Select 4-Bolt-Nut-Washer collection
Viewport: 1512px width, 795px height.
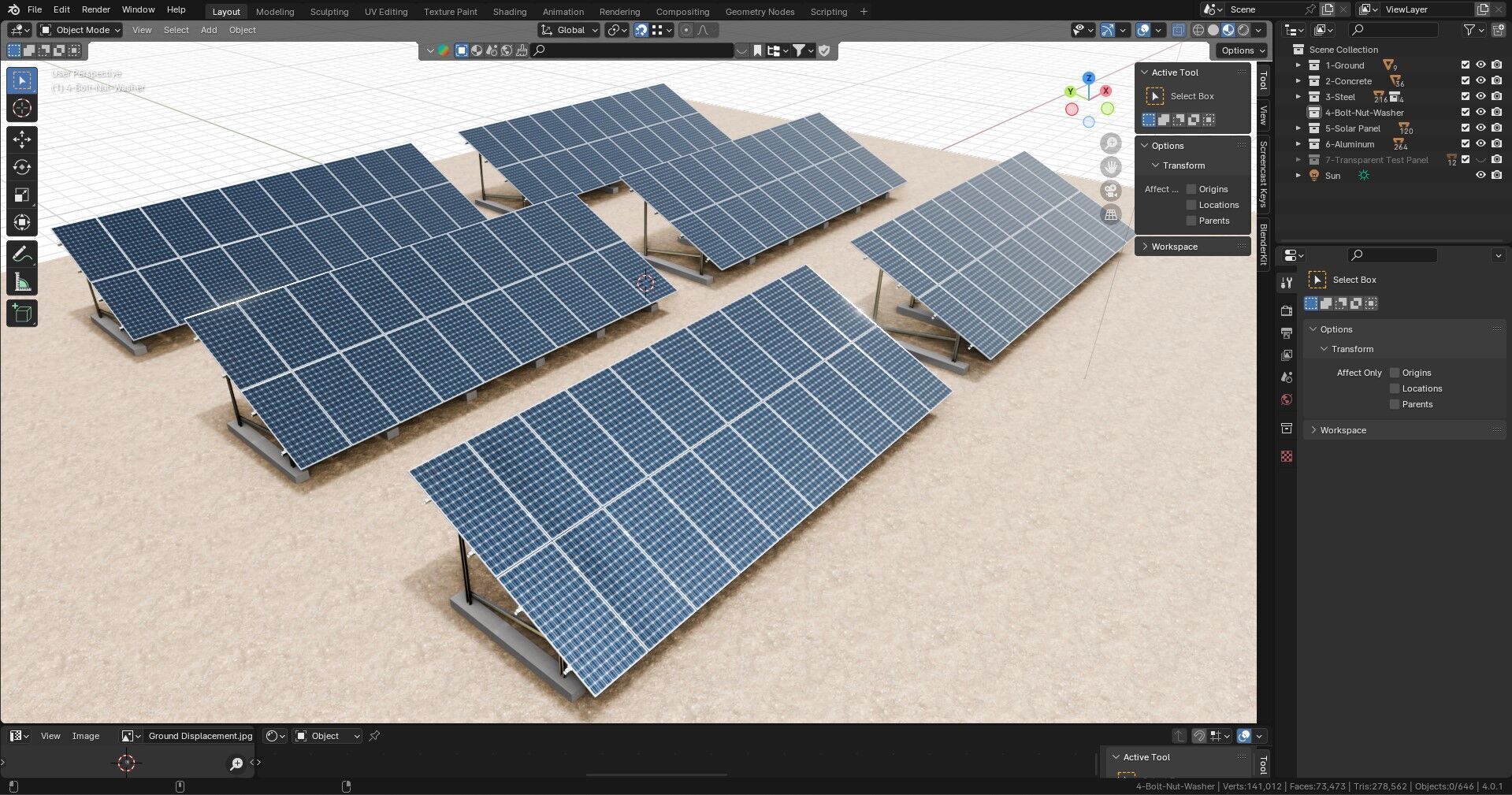click(x=1364, y=113)
